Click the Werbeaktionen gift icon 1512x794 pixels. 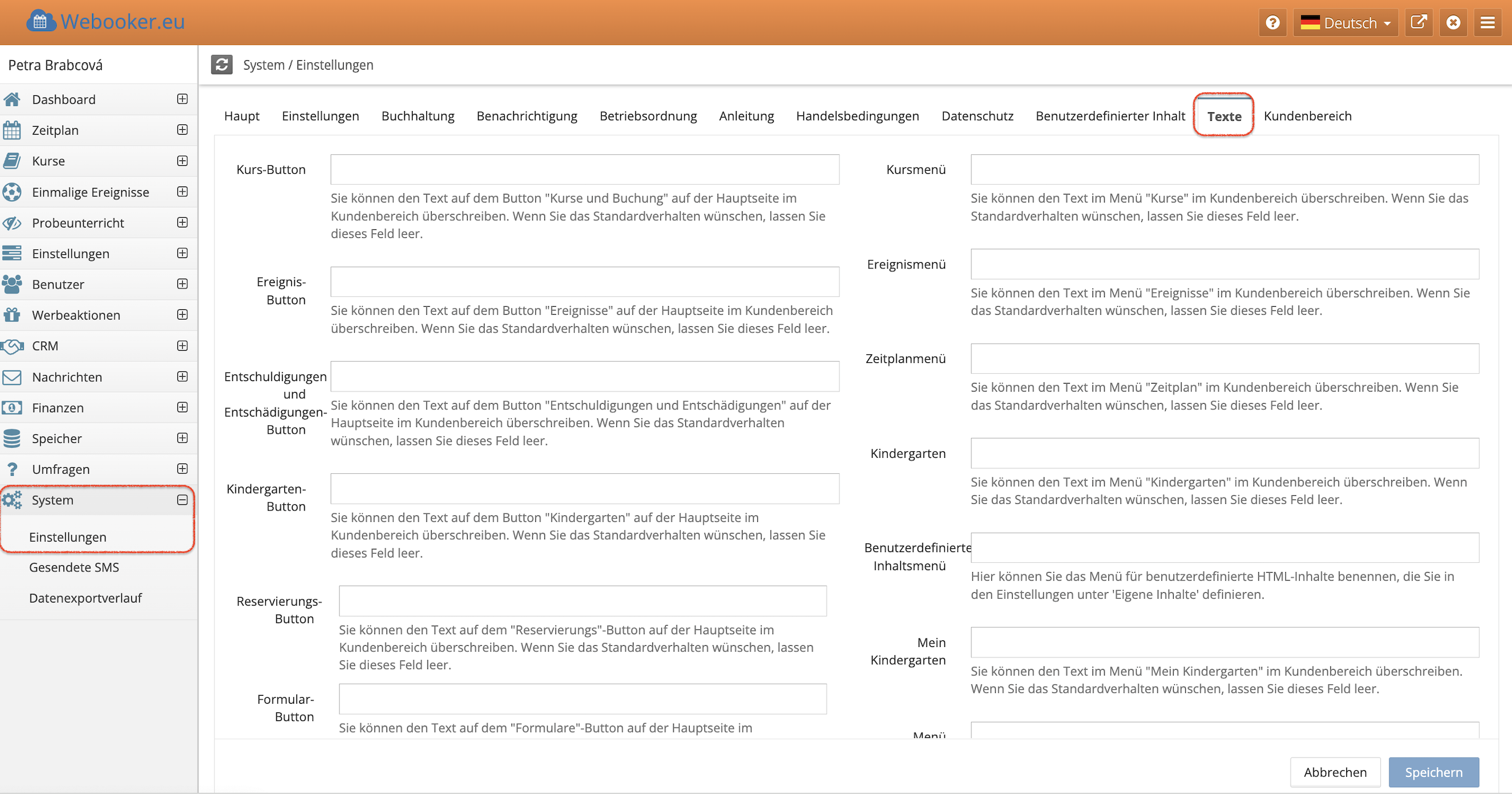coord(12,315)
